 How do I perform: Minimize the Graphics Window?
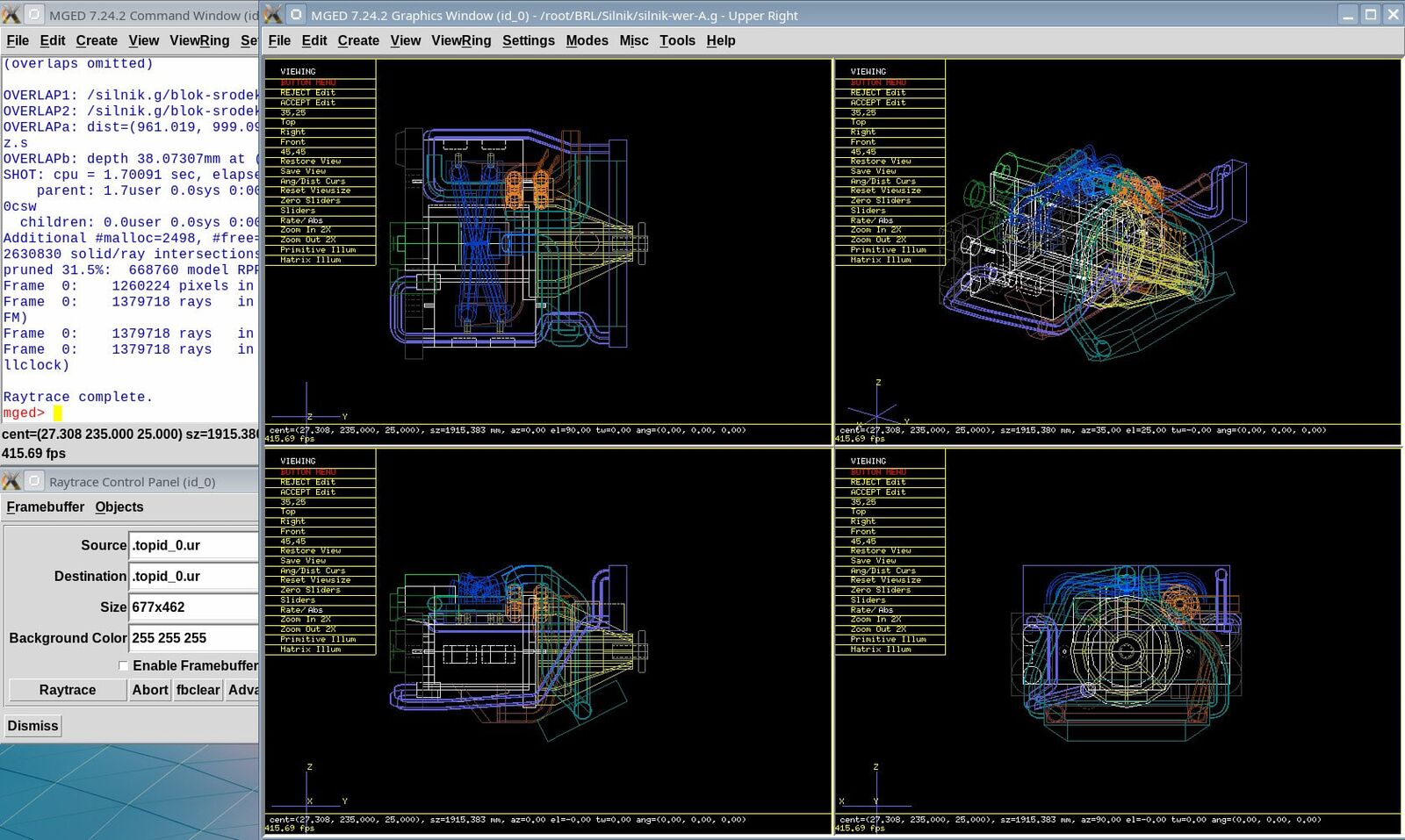(1348, 15)
